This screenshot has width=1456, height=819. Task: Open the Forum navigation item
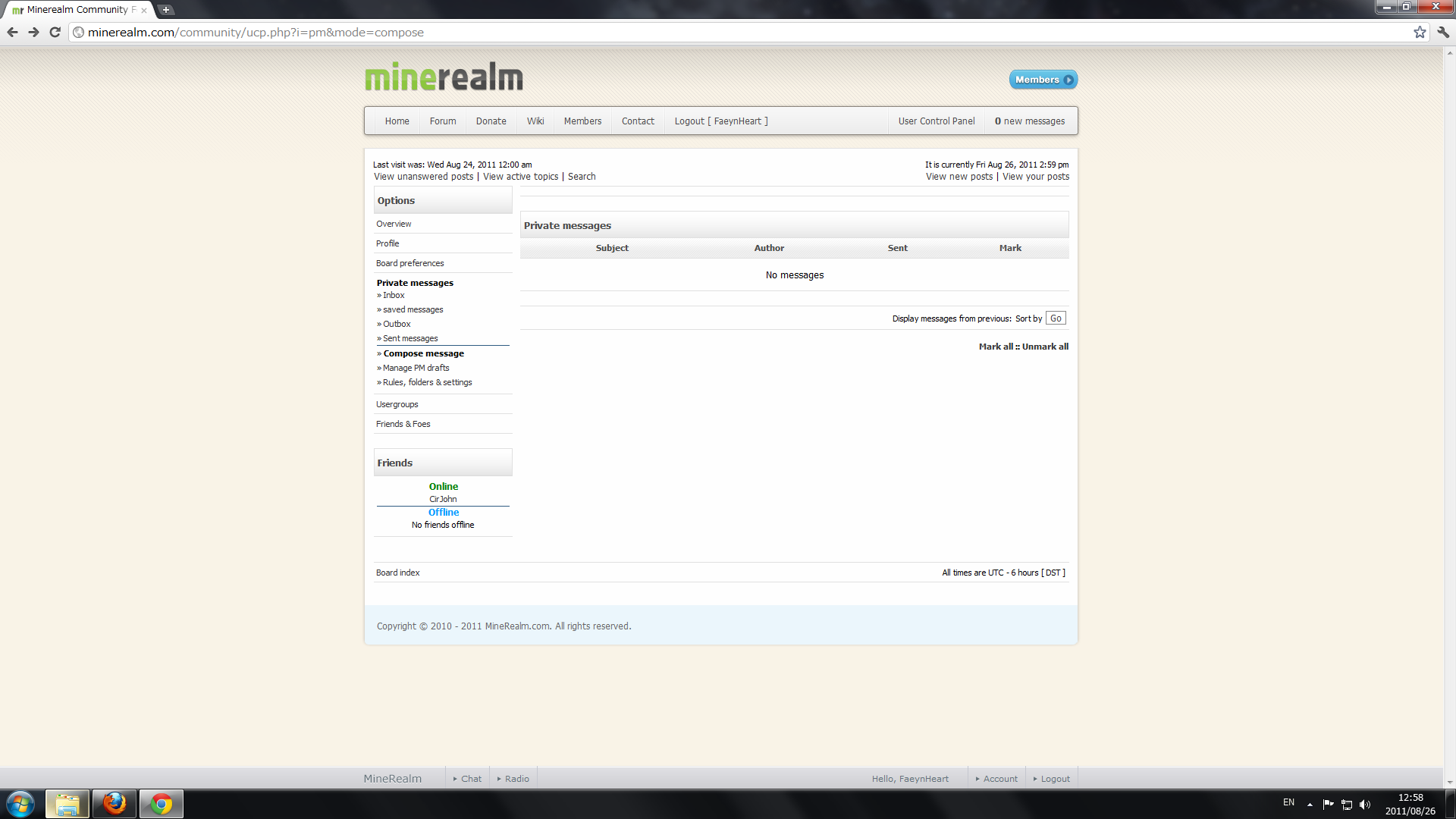[443, 121]
